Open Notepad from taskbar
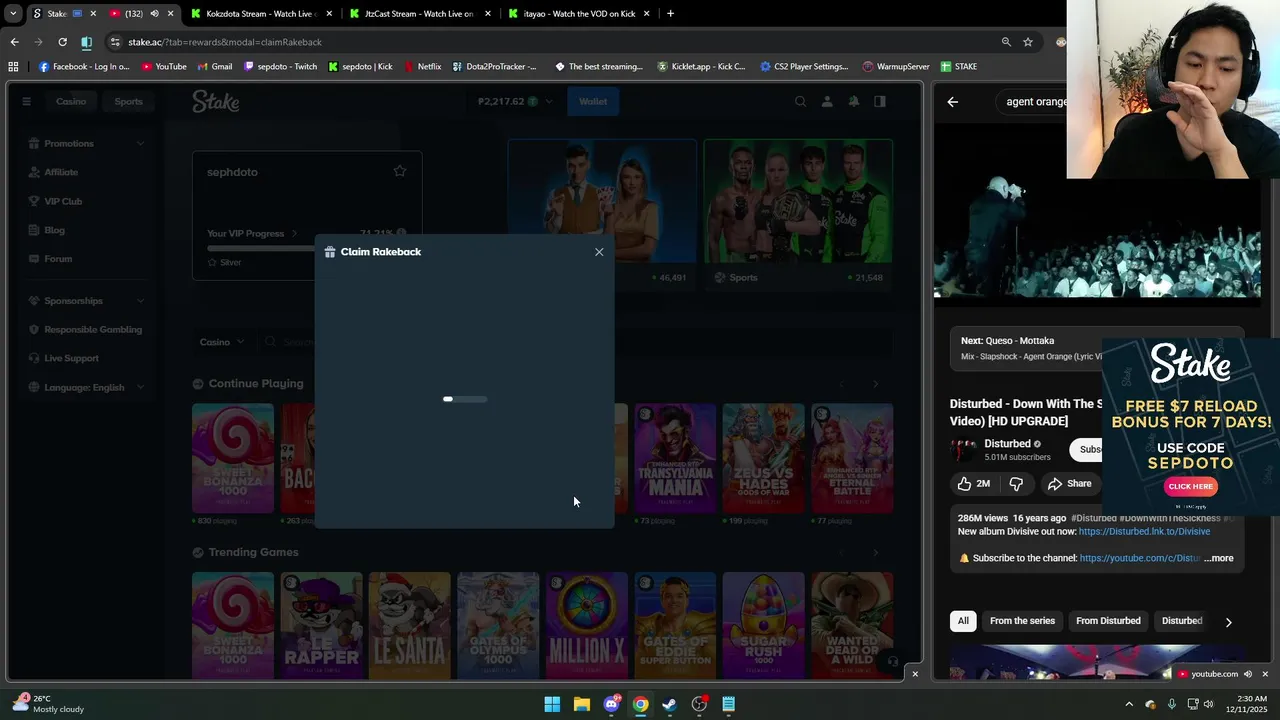The width and height of the screenshot is (1280, 720). tap(729, 704)
